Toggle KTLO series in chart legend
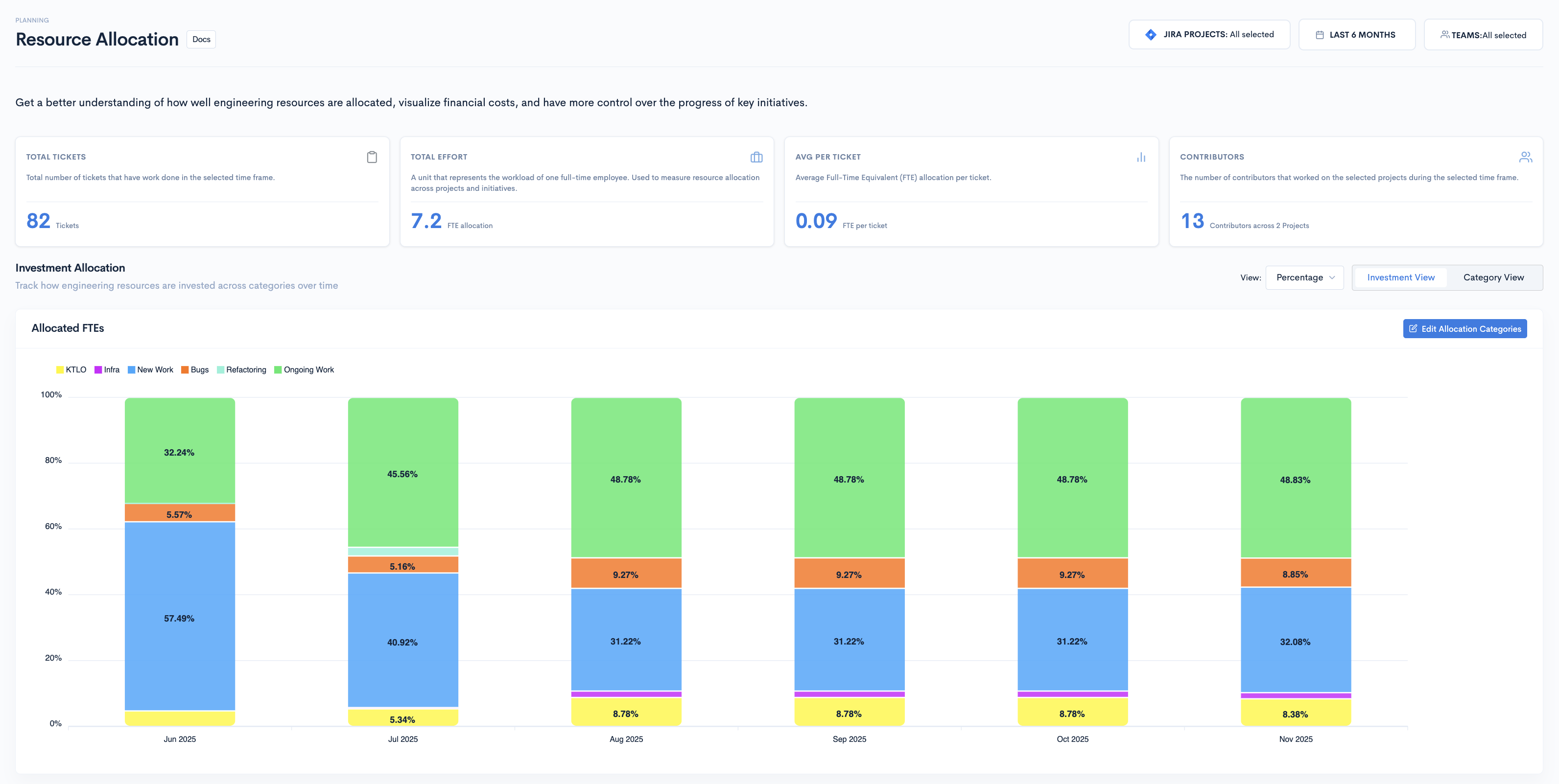This screenshot has width=1559, height=784. [x=71, y=369]
